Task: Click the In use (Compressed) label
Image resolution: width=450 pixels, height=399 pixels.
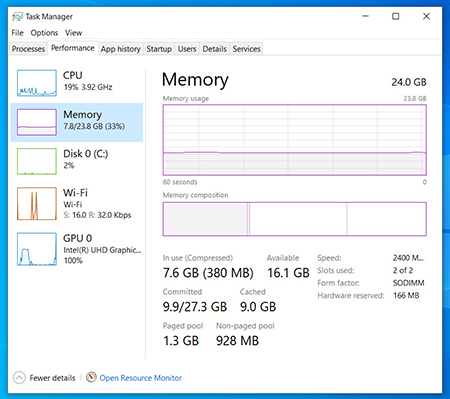Action: 198,258
